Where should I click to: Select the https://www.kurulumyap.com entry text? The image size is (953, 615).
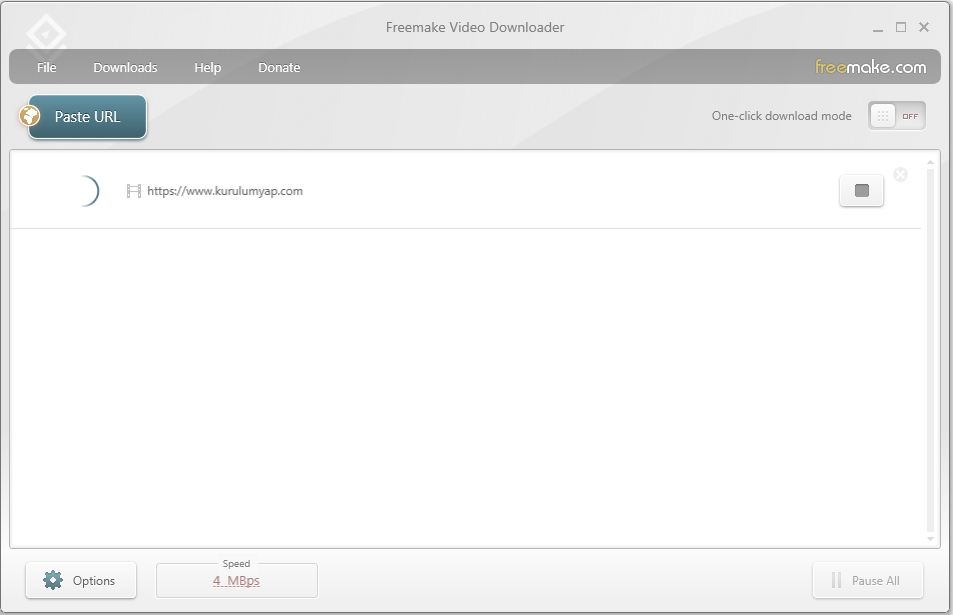[225, 191]
